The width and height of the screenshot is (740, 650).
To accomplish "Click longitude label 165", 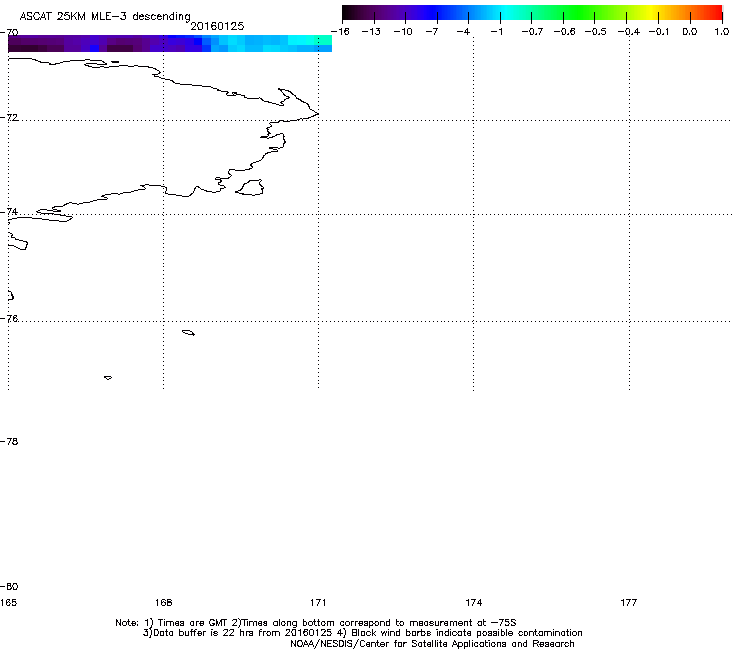I will pos(8,602).
